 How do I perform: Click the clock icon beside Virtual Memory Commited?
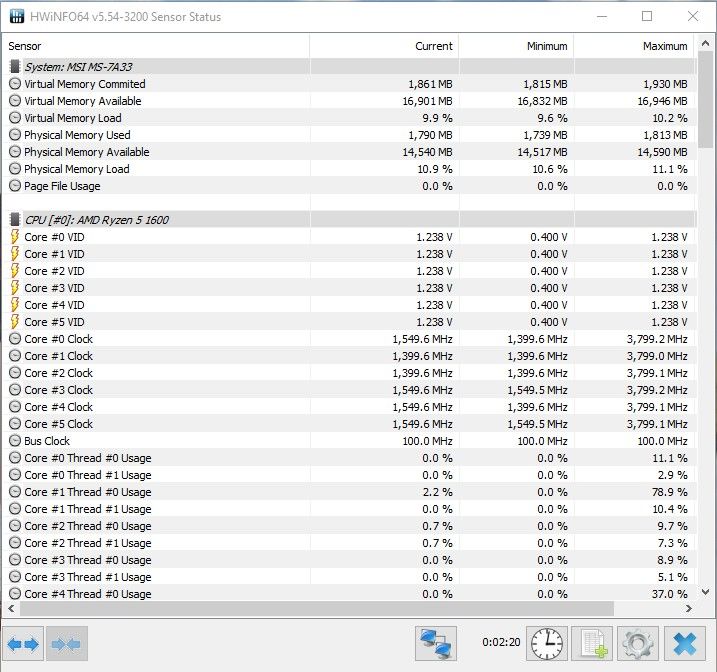[15, 84]
